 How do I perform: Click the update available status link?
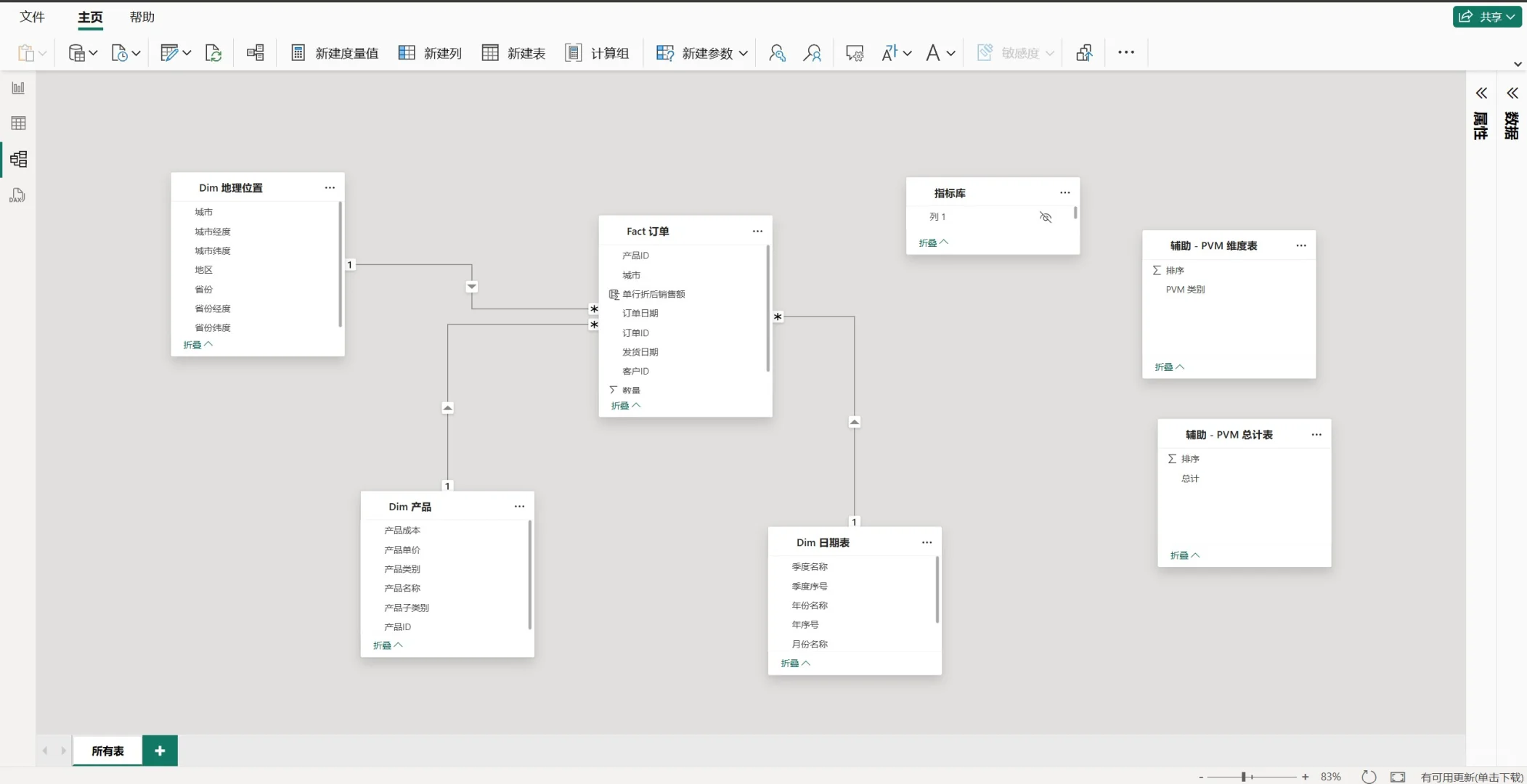click(1471, 777)
